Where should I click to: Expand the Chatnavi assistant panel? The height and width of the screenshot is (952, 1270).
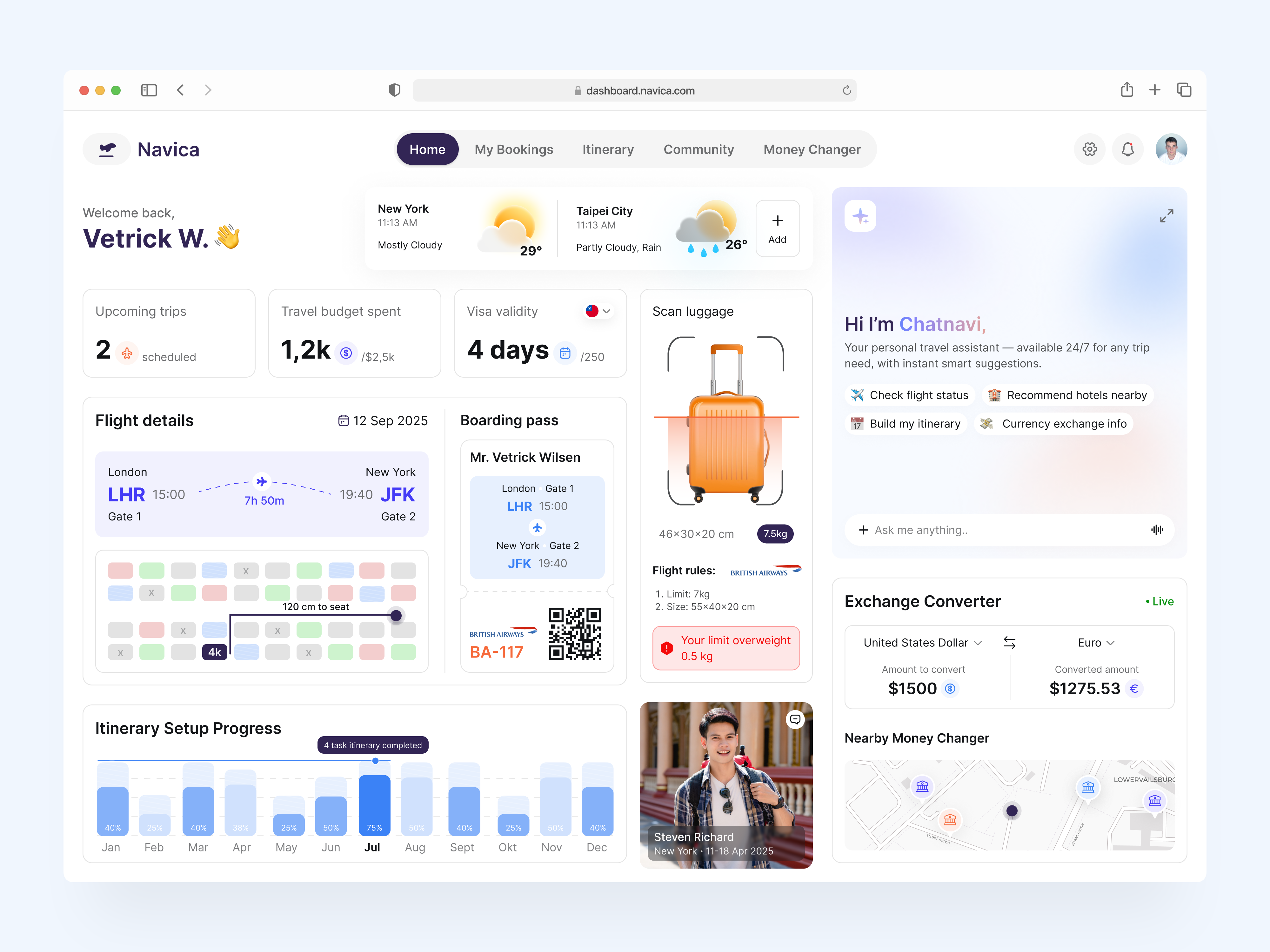point(1167,216)
